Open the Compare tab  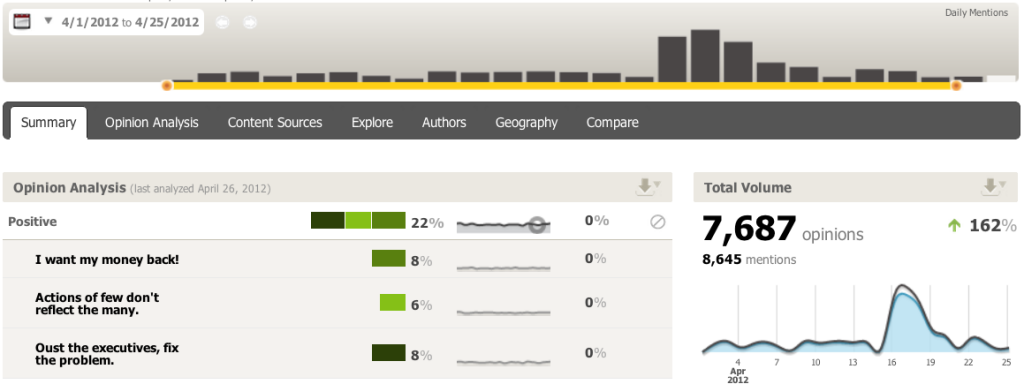point(613,123)
